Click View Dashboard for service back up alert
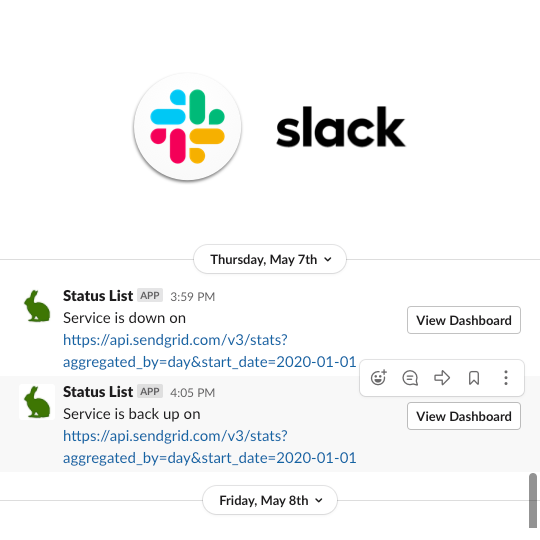 coord(464,416)
